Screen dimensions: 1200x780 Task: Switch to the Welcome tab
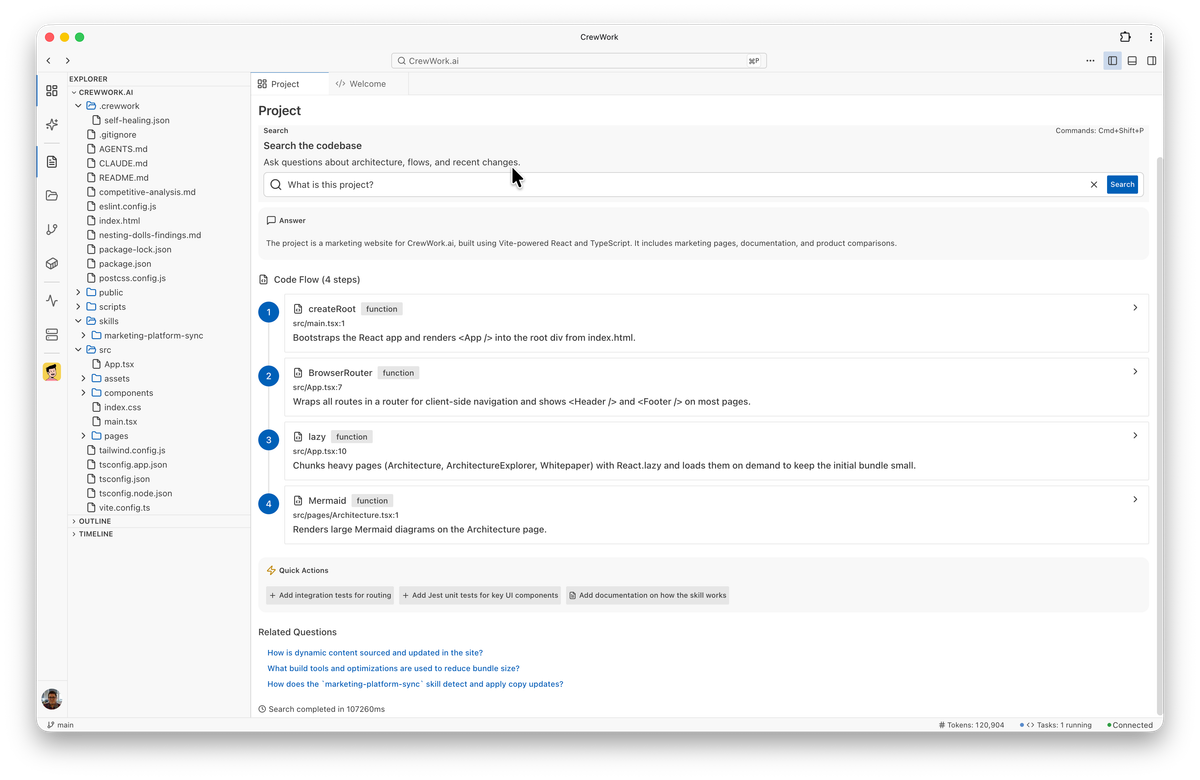pyautogui.click(x=368, y=84)
